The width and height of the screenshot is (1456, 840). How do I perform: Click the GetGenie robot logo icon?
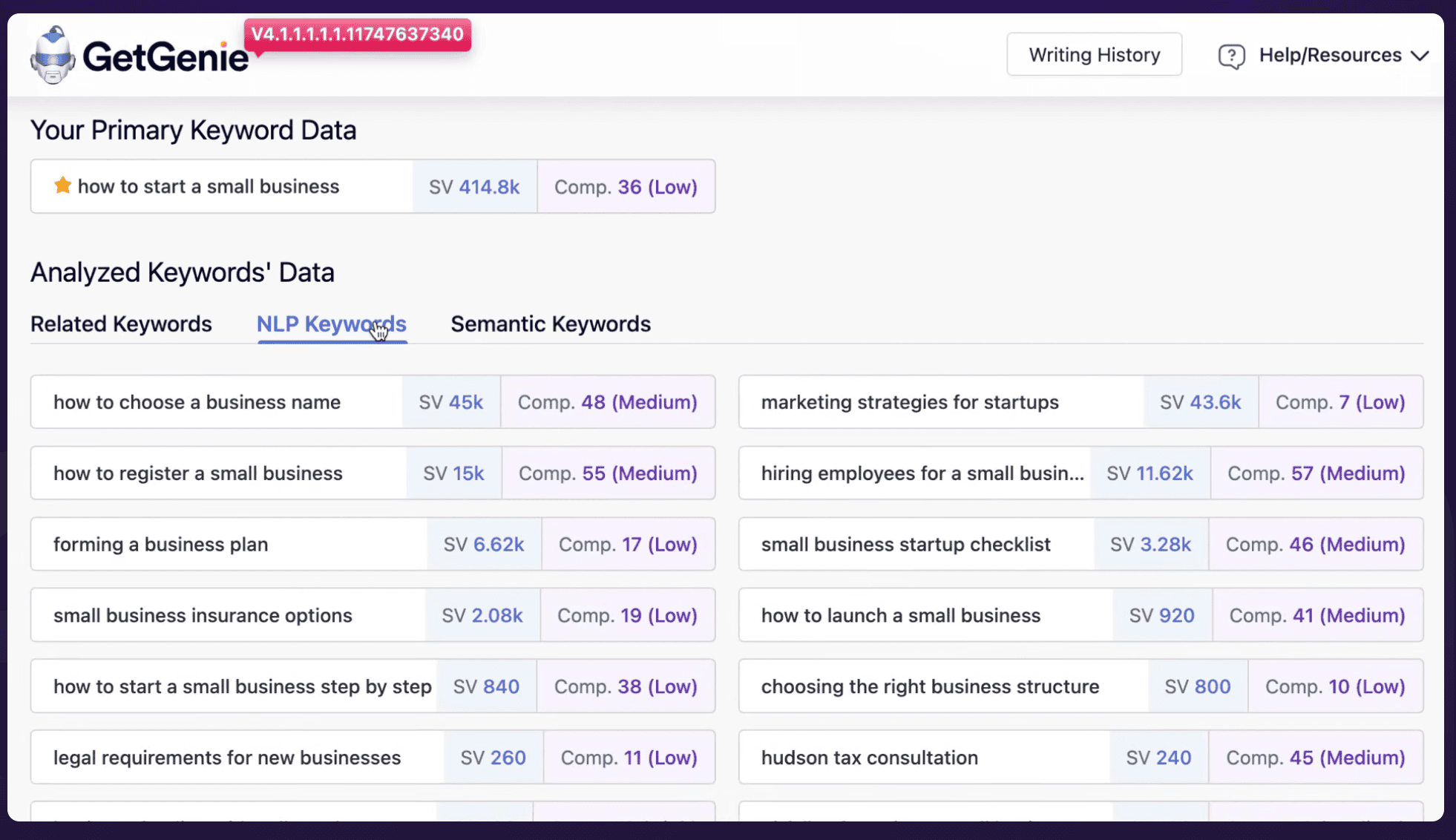click(x=53, y=56)
